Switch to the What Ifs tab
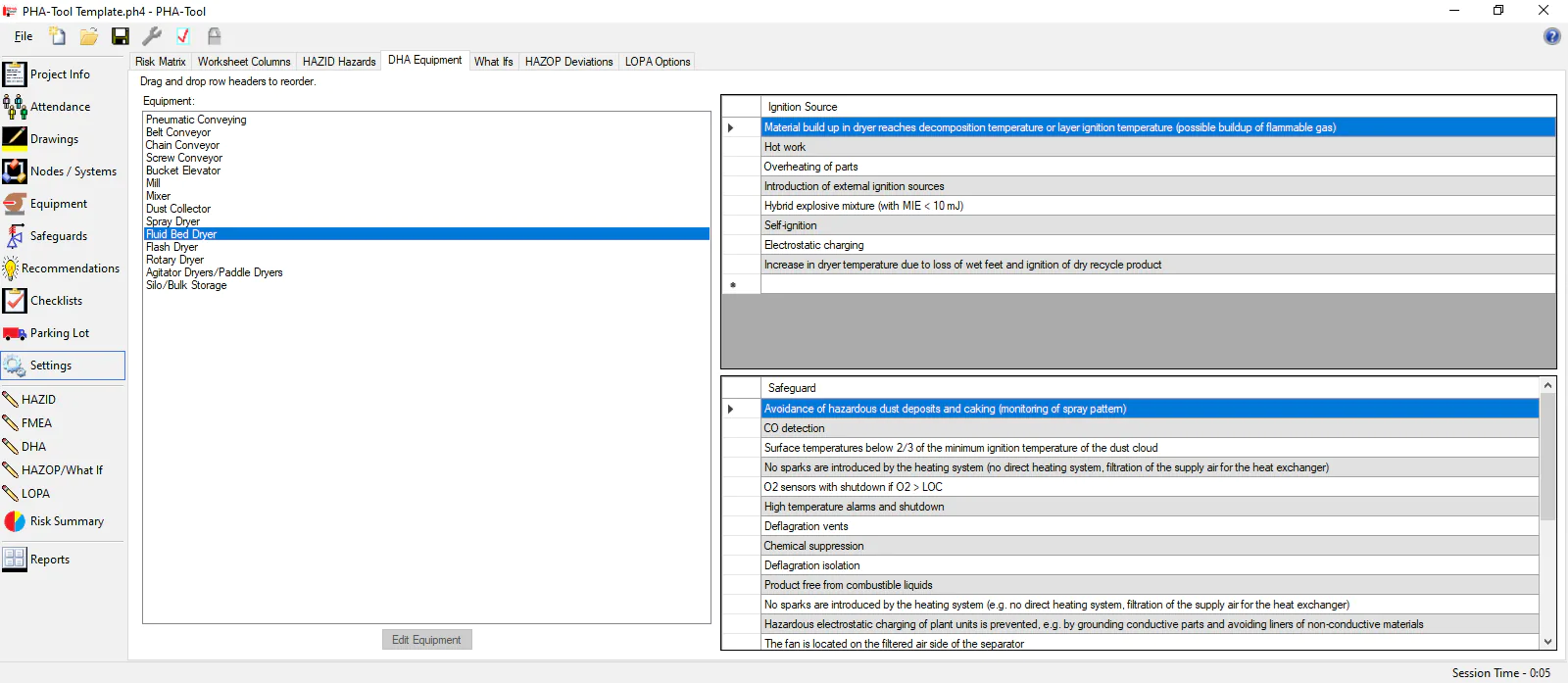The height and width of the screenshot is (683, 1568). click(494, 62)
